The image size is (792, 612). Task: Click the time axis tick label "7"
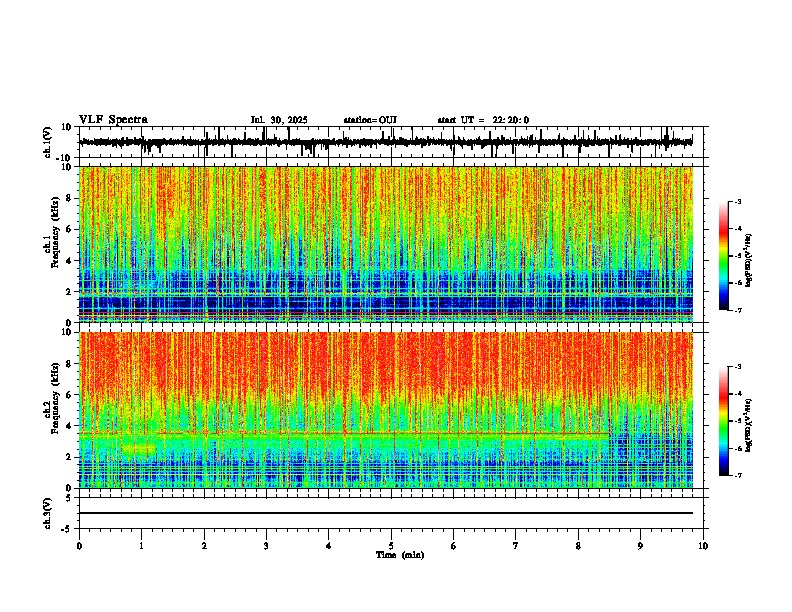coord(516,546)
